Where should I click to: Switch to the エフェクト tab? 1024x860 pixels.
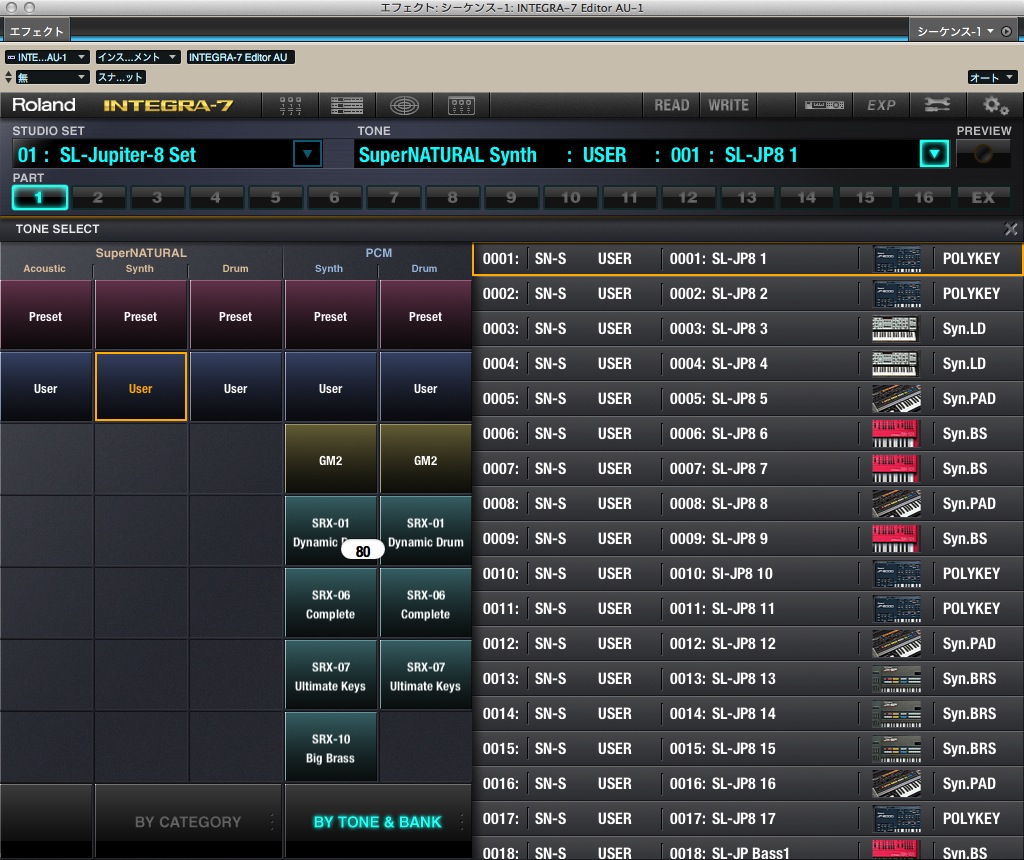pos(37,31)
